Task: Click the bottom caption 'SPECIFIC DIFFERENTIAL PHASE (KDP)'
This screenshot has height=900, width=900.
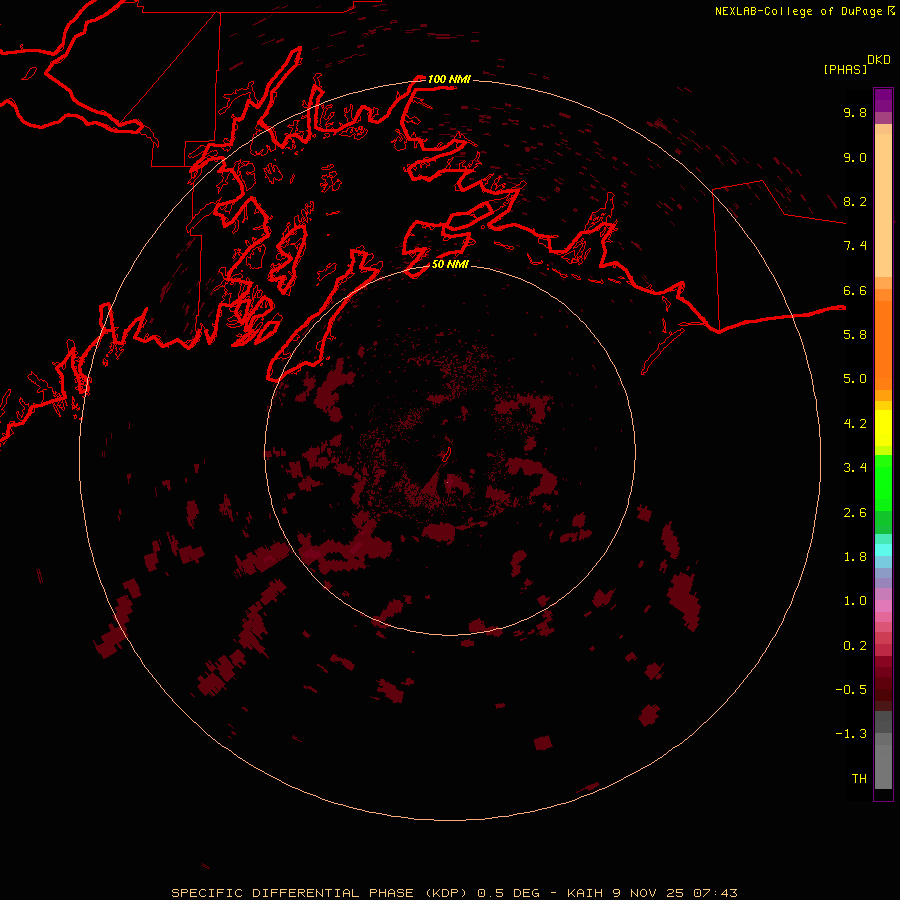Action: pos(318,893)
